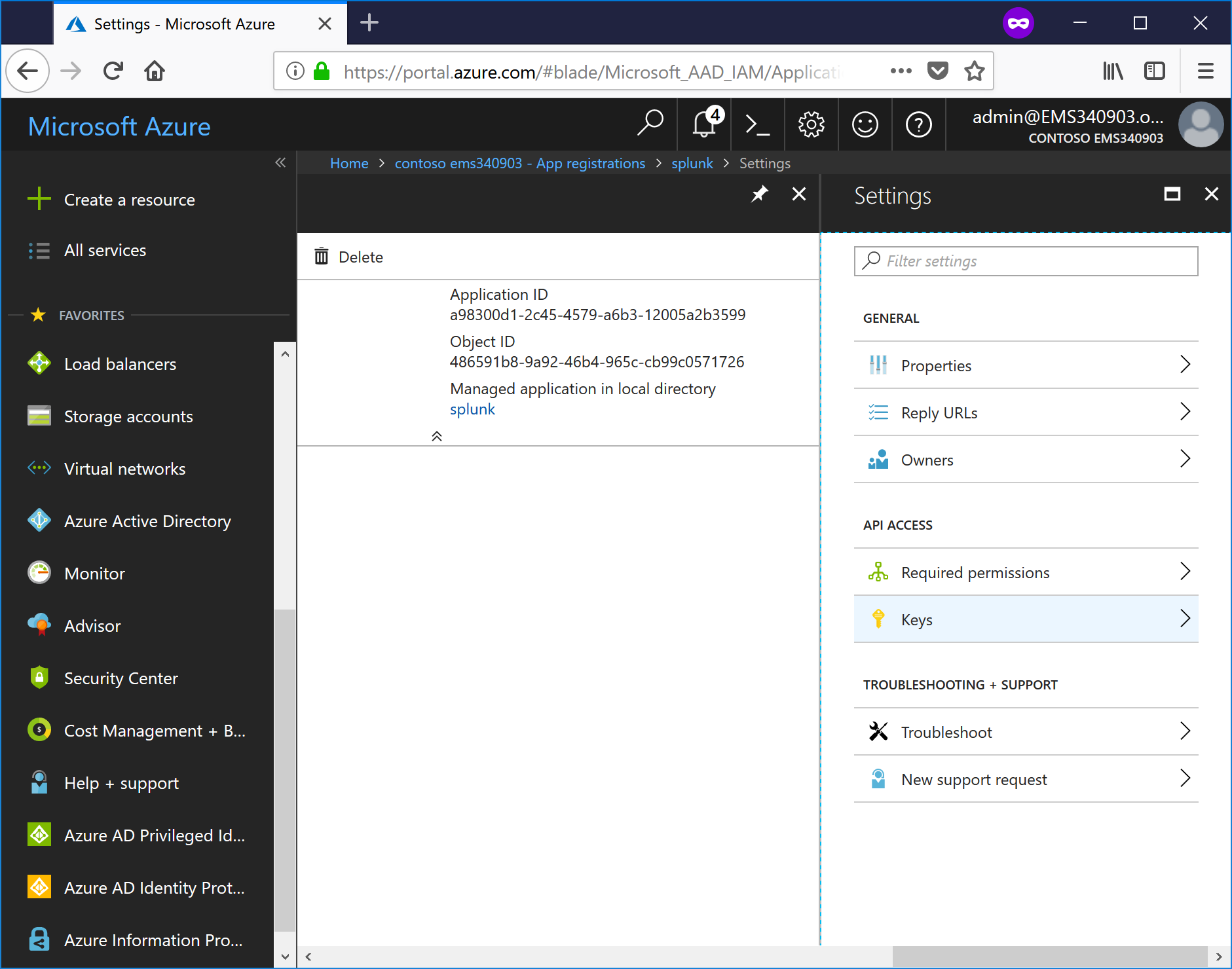Viewport: 1232px width, 969px height.
Task: Open the portal search magnifier icon
Action: 650,124
